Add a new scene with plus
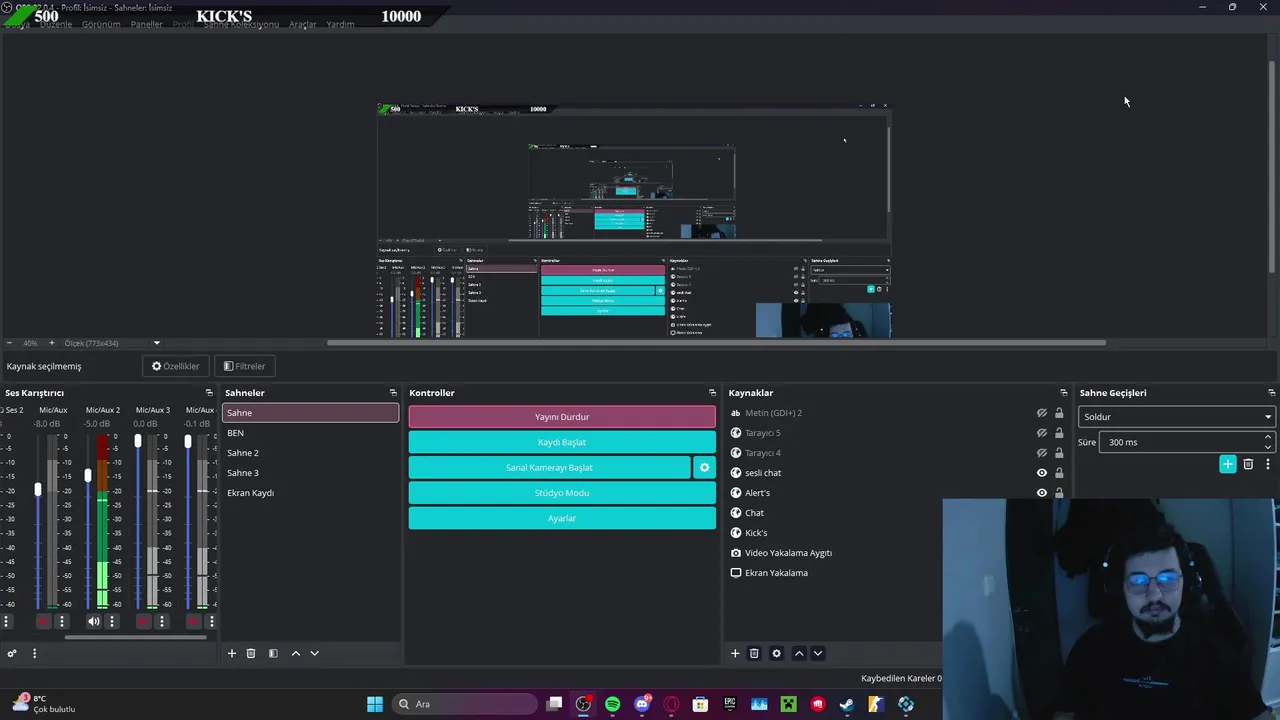1280x720 pixels. click(x=232, y=653)
